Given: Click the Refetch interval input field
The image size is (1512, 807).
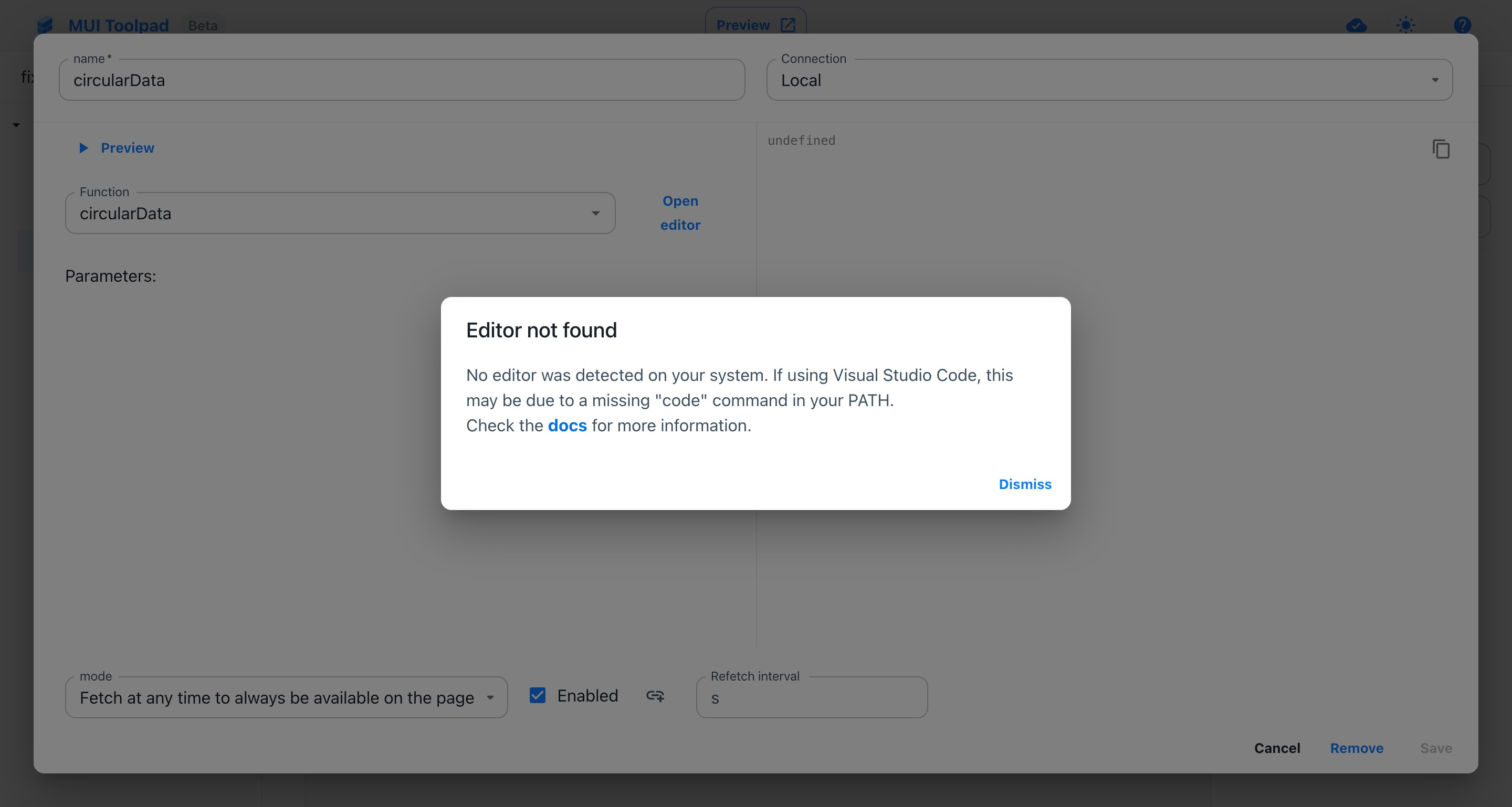Looking at the screenshot, I should tap(812, 698).
